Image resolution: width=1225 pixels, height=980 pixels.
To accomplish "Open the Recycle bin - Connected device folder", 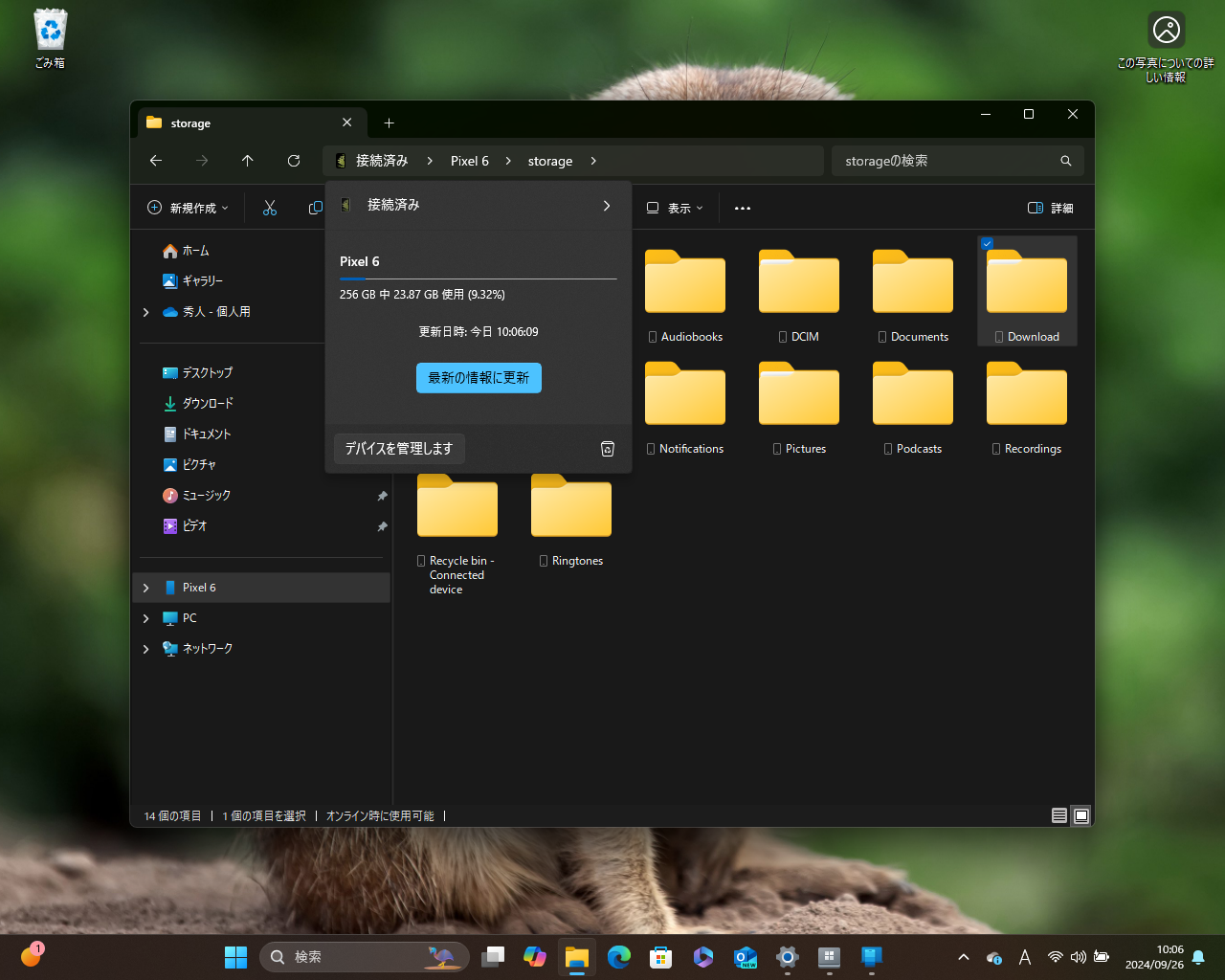I will pyautogui.click(x=457, y=533).
